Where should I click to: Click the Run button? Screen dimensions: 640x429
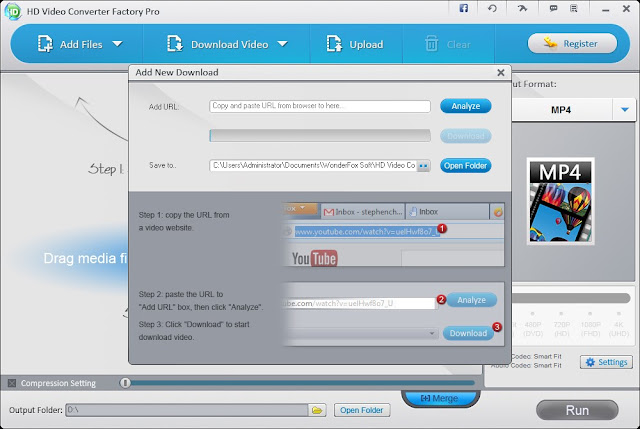coord(577,410)
